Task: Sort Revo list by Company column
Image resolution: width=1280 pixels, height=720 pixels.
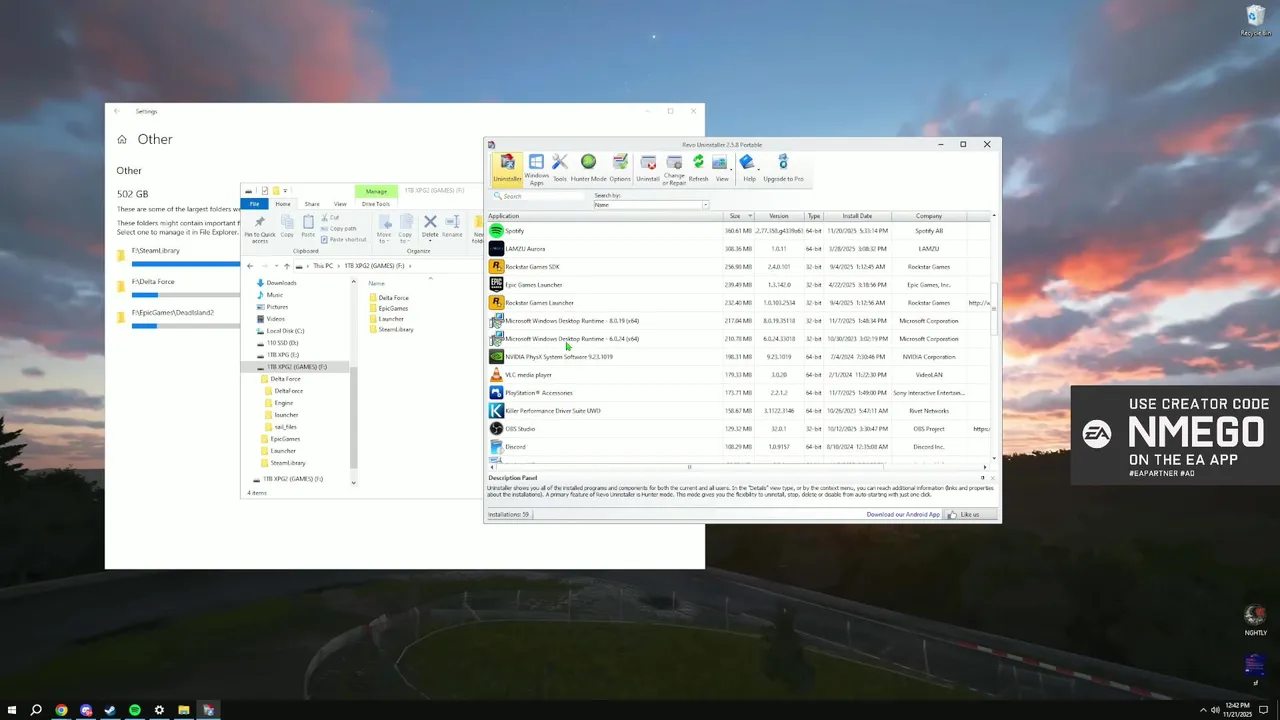Action: pos(929,216)
